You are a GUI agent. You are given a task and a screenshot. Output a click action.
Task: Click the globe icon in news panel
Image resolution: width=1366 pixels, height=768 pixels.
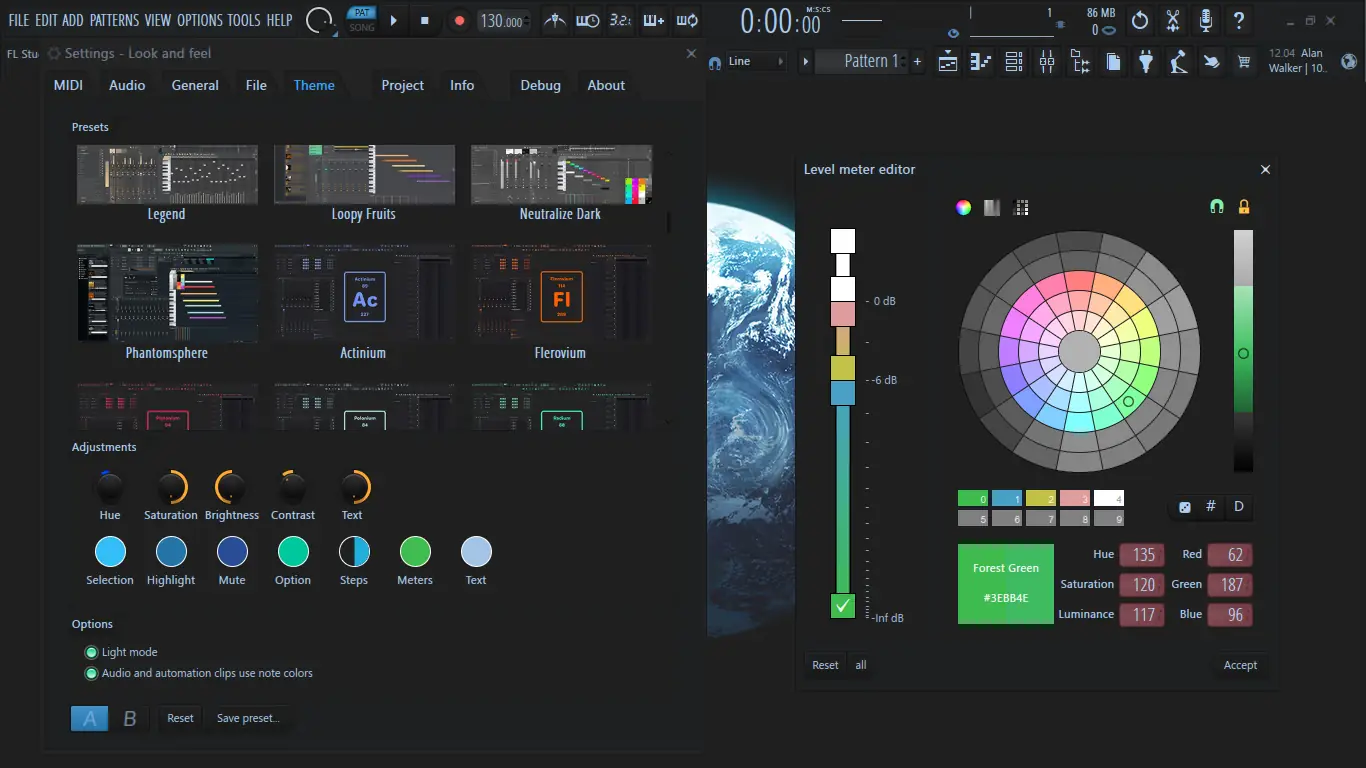click(1349, 61)
